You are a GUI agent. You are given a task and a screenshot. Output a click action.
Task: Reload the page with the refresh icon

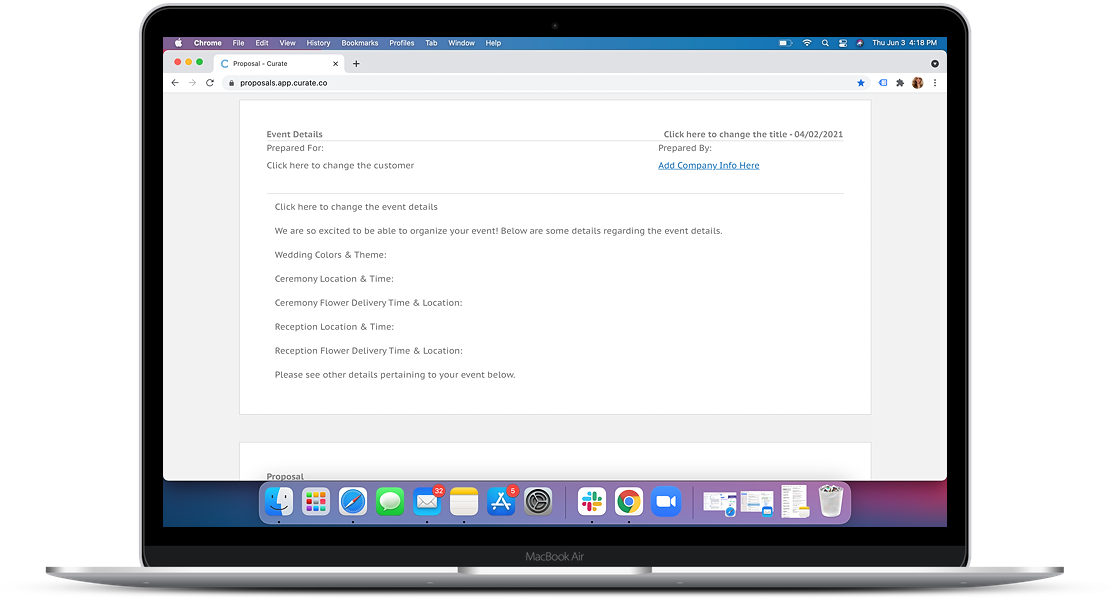[x=210, y=83]
